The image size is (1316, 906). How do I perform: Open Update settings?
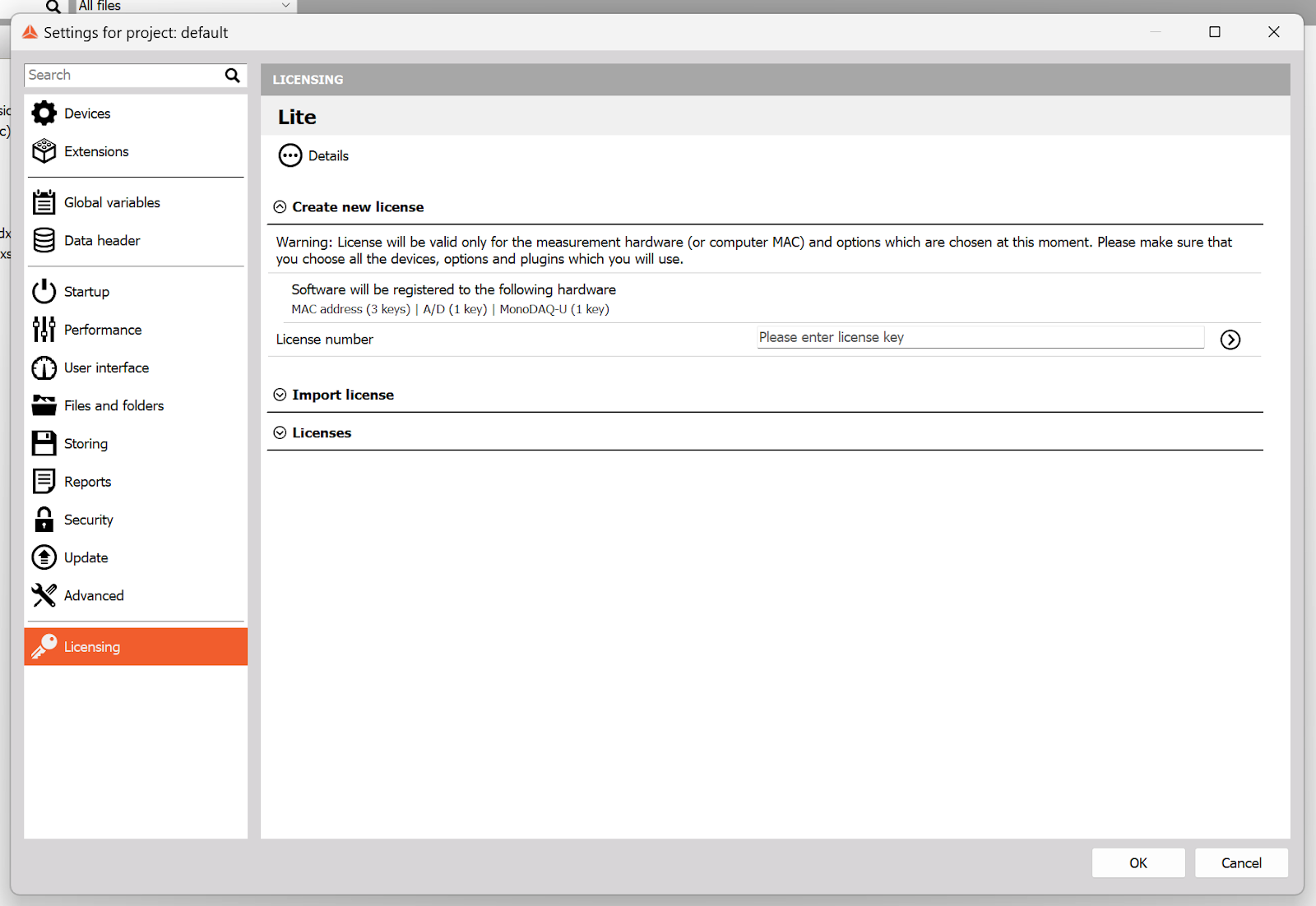136,557
